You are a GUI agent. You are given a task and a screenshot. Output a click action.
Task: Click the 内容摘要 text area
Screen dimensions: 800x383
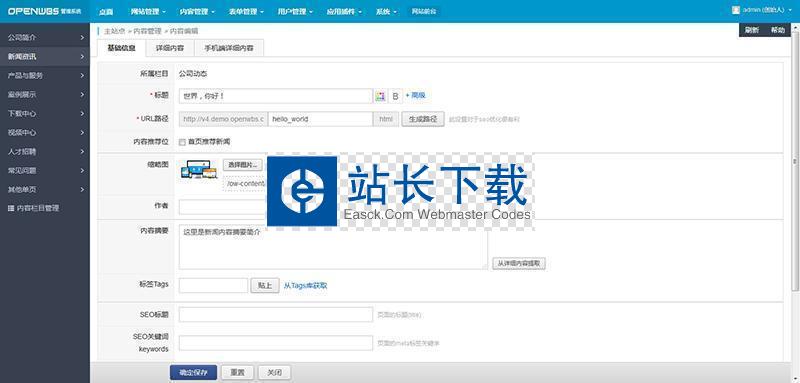(x=333, y=247)
